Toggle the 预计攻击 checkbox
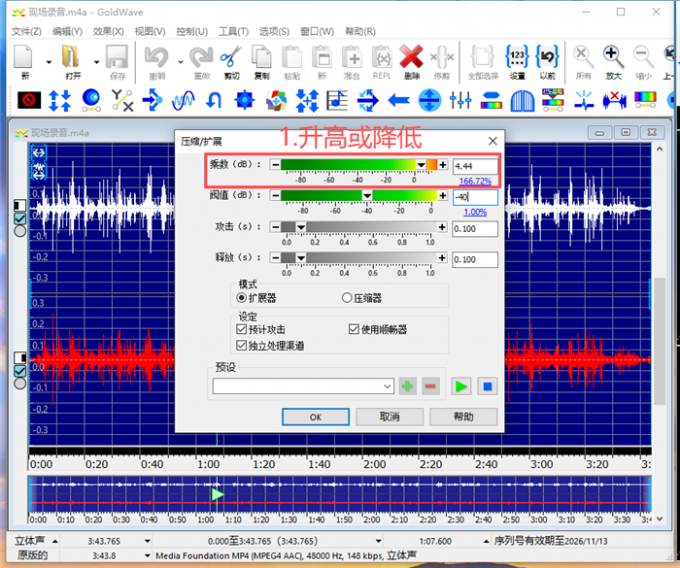The height and width of the screenshot is (568, 680). pos(241,329)
